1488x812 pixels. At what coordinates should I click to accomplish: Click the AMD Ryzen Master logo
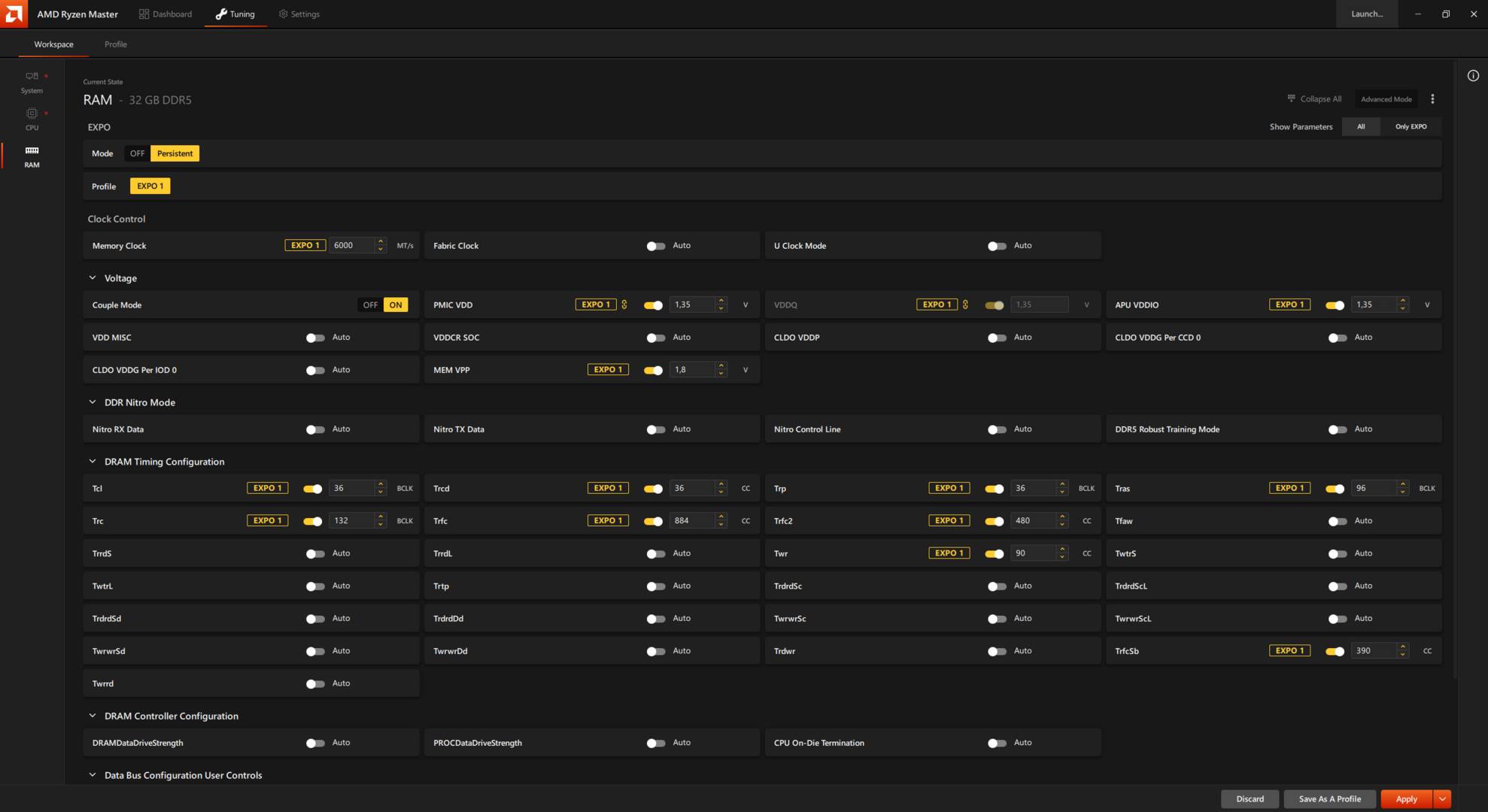(x=13, y=14)
